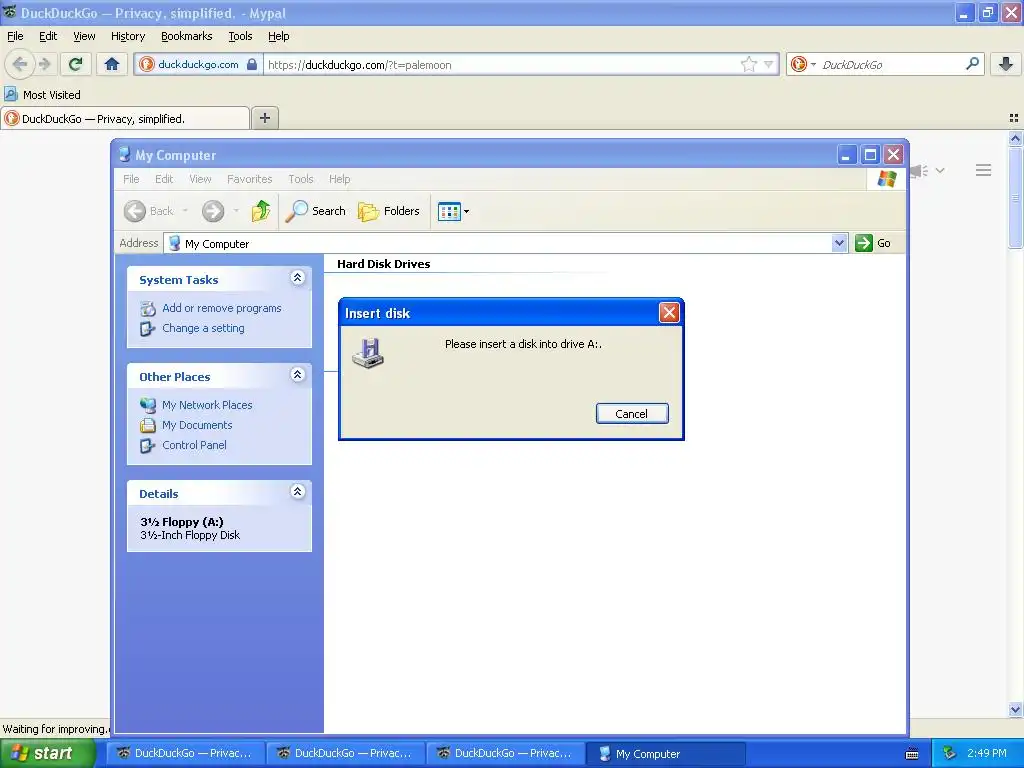
Task: Click the Go button beside Address bar
Action: 873,243
